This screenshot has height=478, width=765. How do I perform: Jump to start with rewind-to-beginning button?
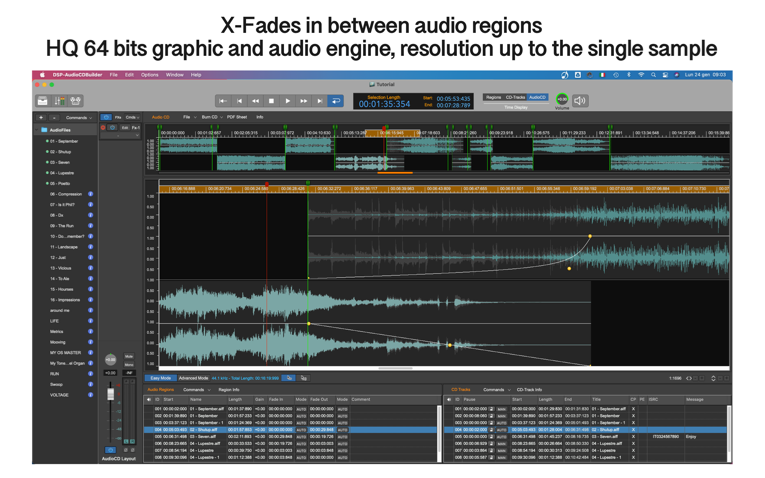223,101
